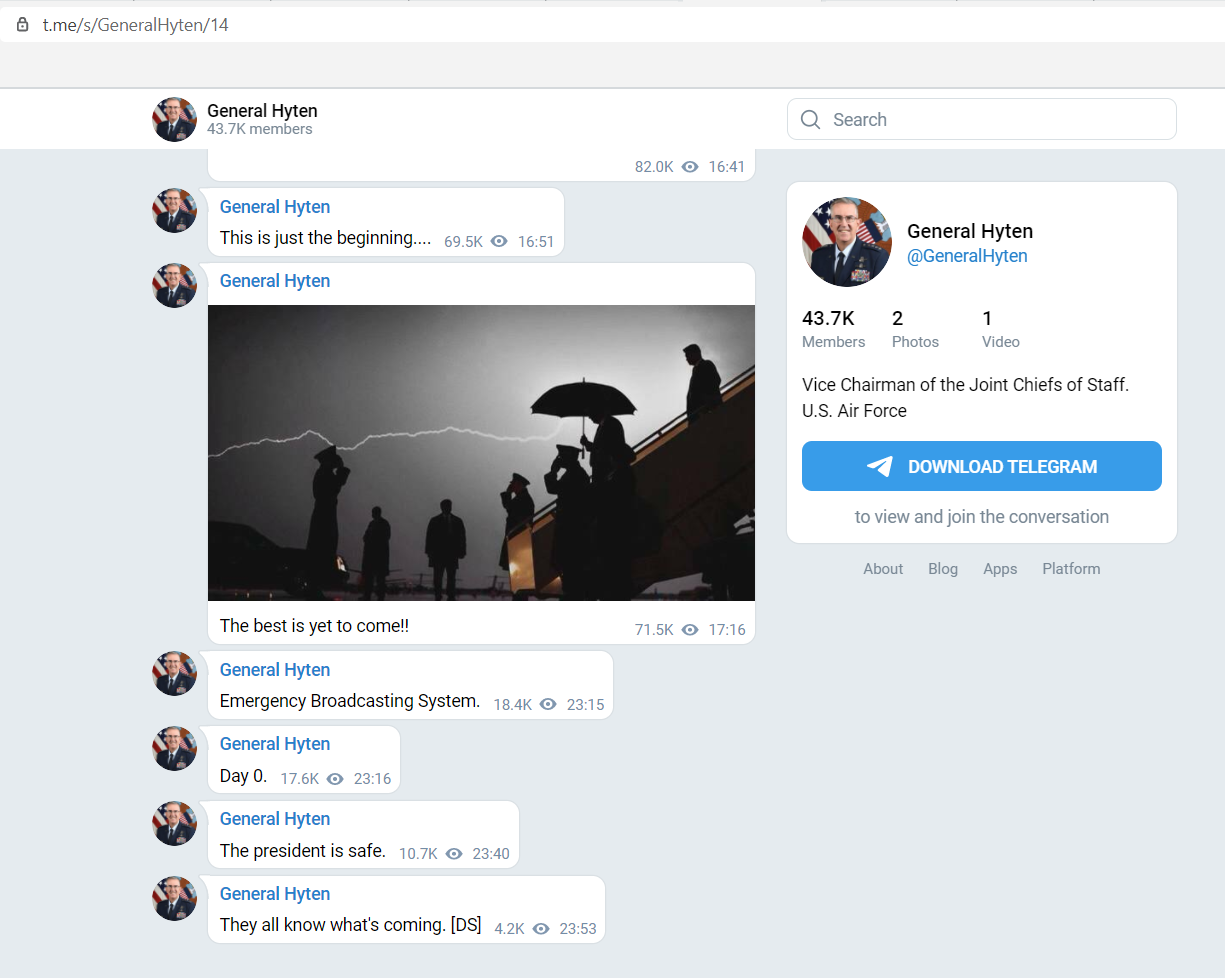1225x978 pixels.
Task: Click the large profile photo in info card
Action: (847, 242)
